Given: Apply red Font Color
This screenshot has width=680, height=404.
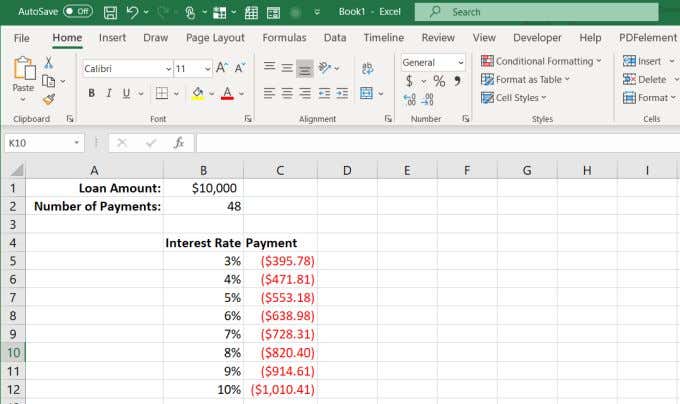Looking at the screenshot, I should point(227,93).
